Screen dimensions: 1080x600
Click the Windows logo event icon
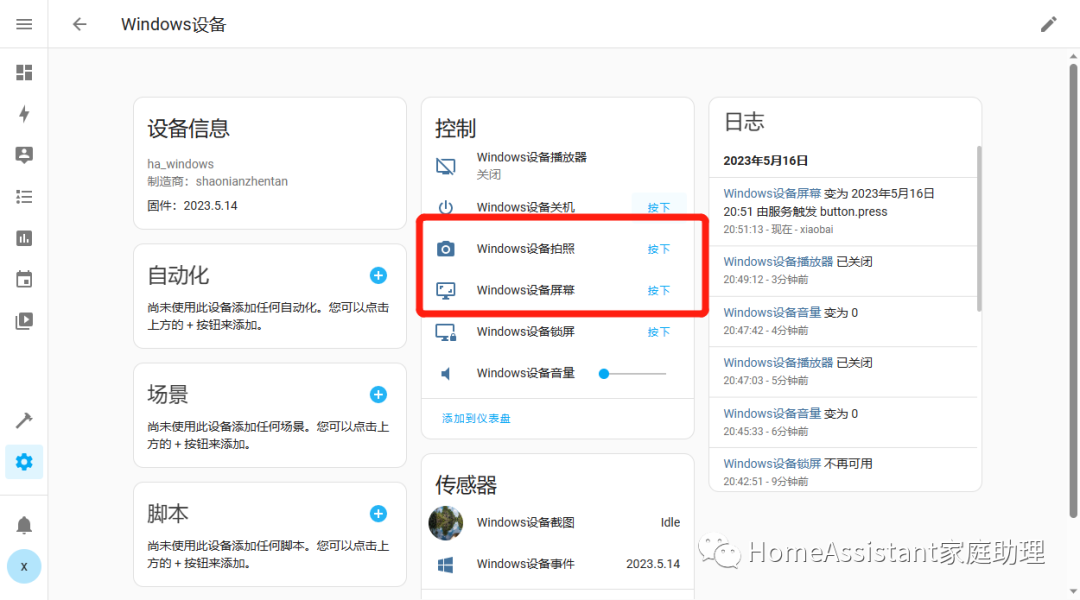point(446,564)
